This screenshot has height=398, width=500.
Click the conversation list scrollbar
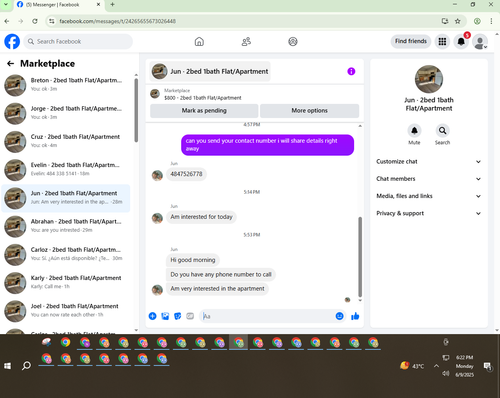[136, 110]
